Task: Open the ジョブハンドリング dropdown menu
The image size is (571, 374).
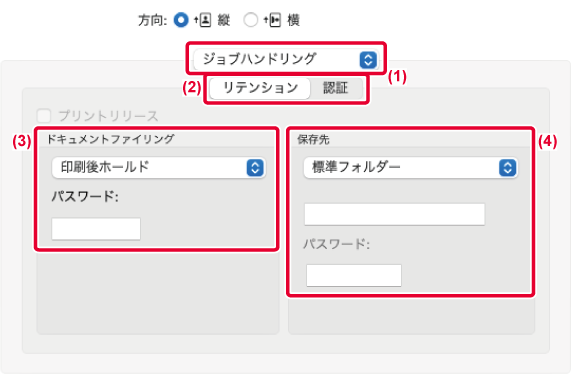Action: [x=286, y=59]
